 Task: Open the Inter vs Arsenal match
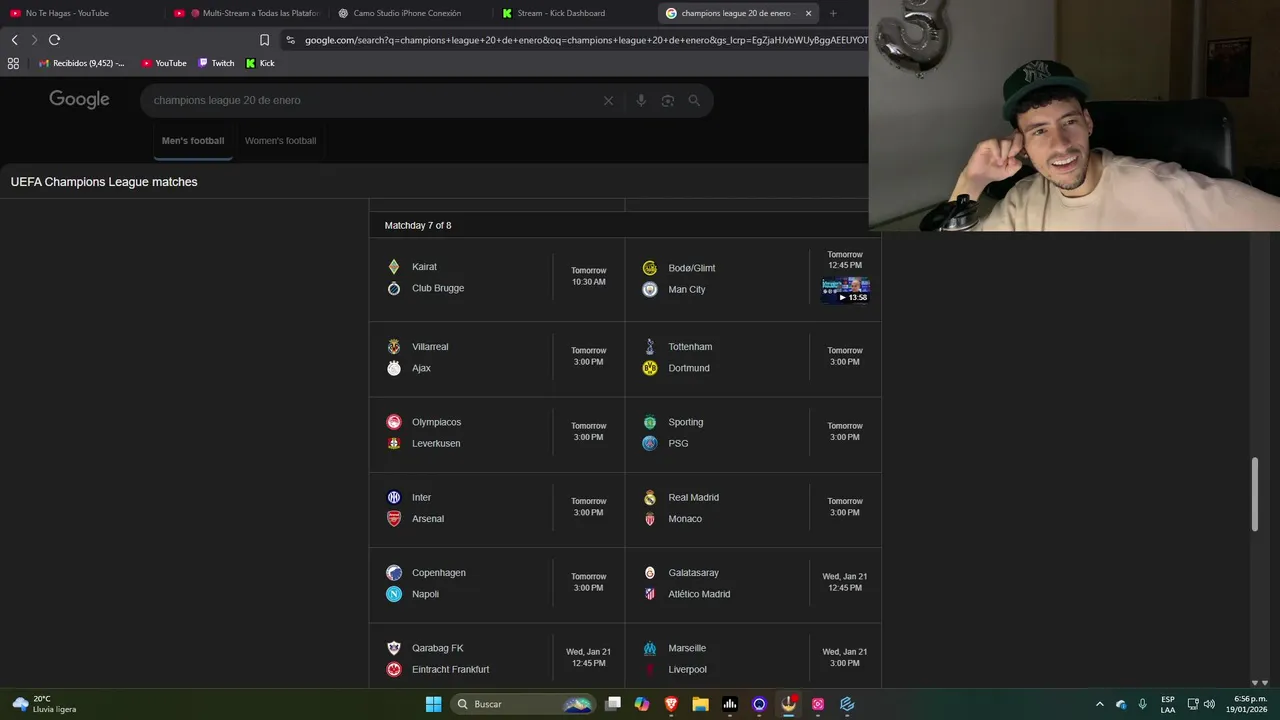[497, 508]
